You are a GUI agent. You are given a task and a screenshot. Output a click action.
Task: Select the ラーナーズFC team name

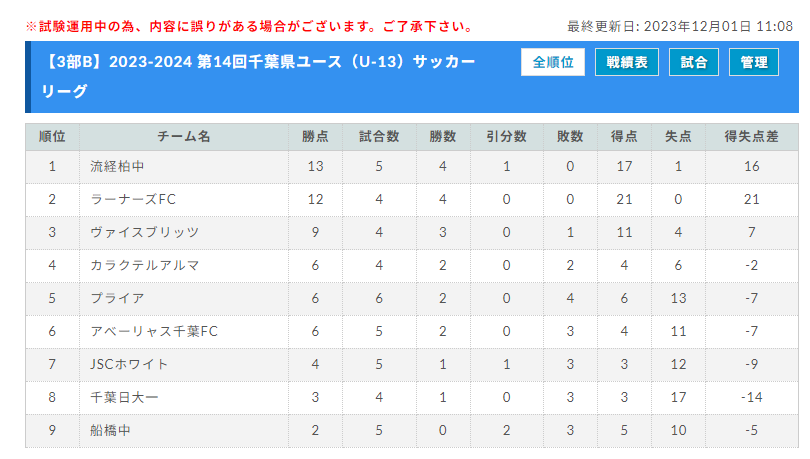(133, 199)
